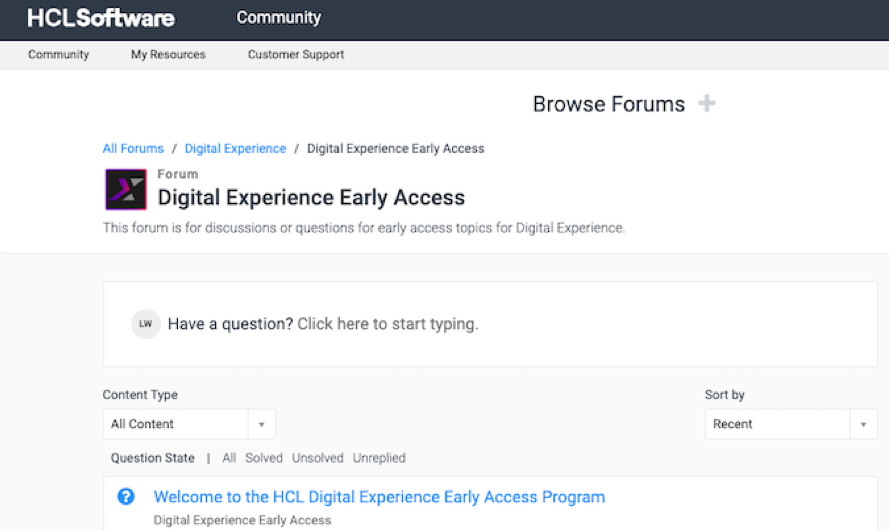Go to All Forums breadcrumb link
889x531 pixels.
tap(133, 148)
